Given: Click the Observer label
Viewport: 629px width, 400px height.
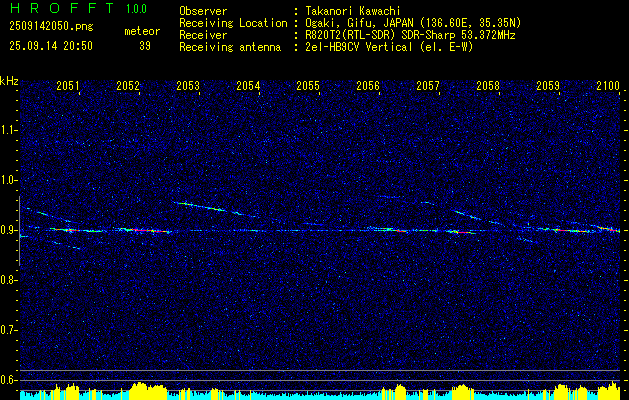Looking at the screenshot, I should pos(203,11).
